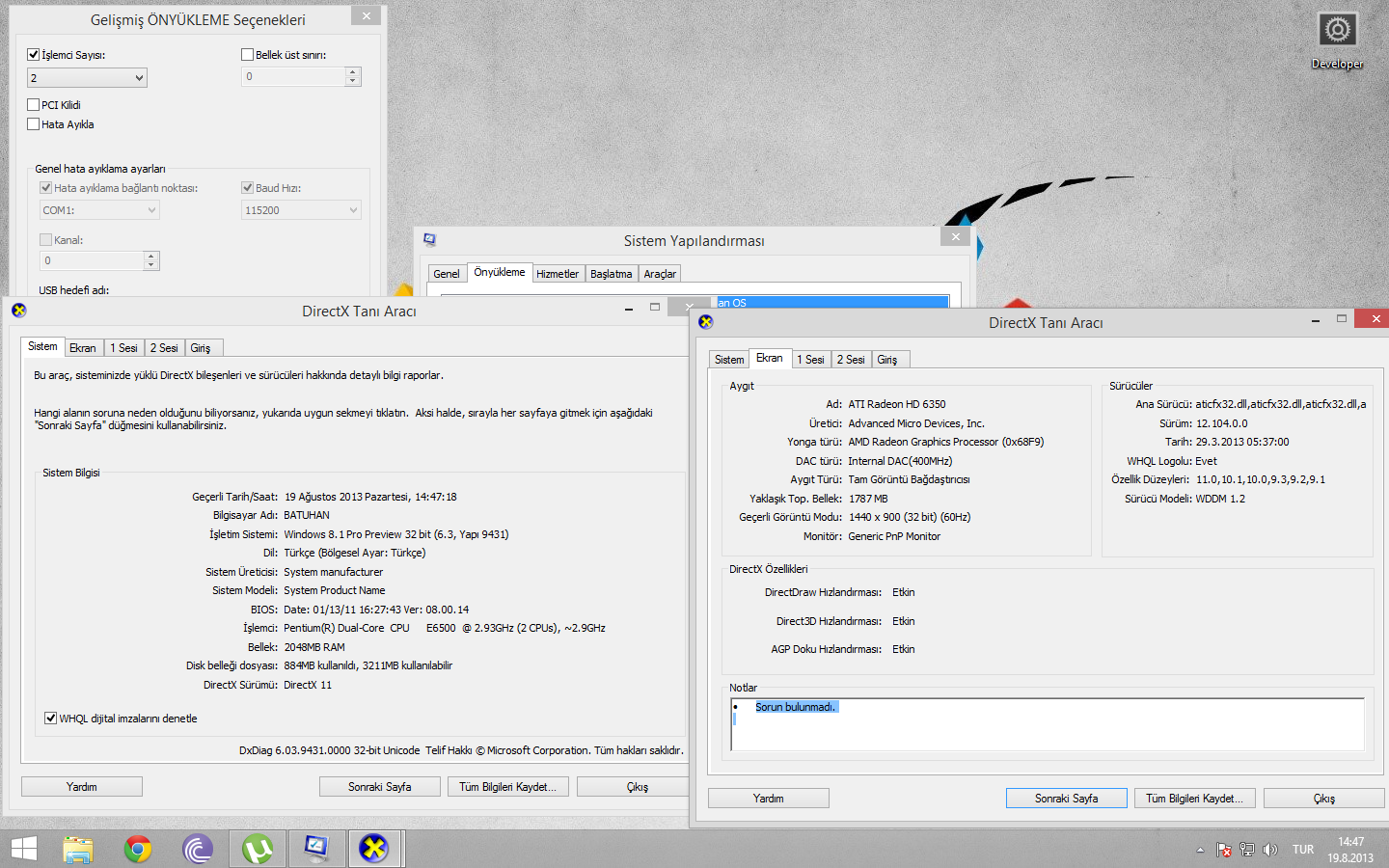Open uTorrent from taskbar

click(x=257, y=849)
